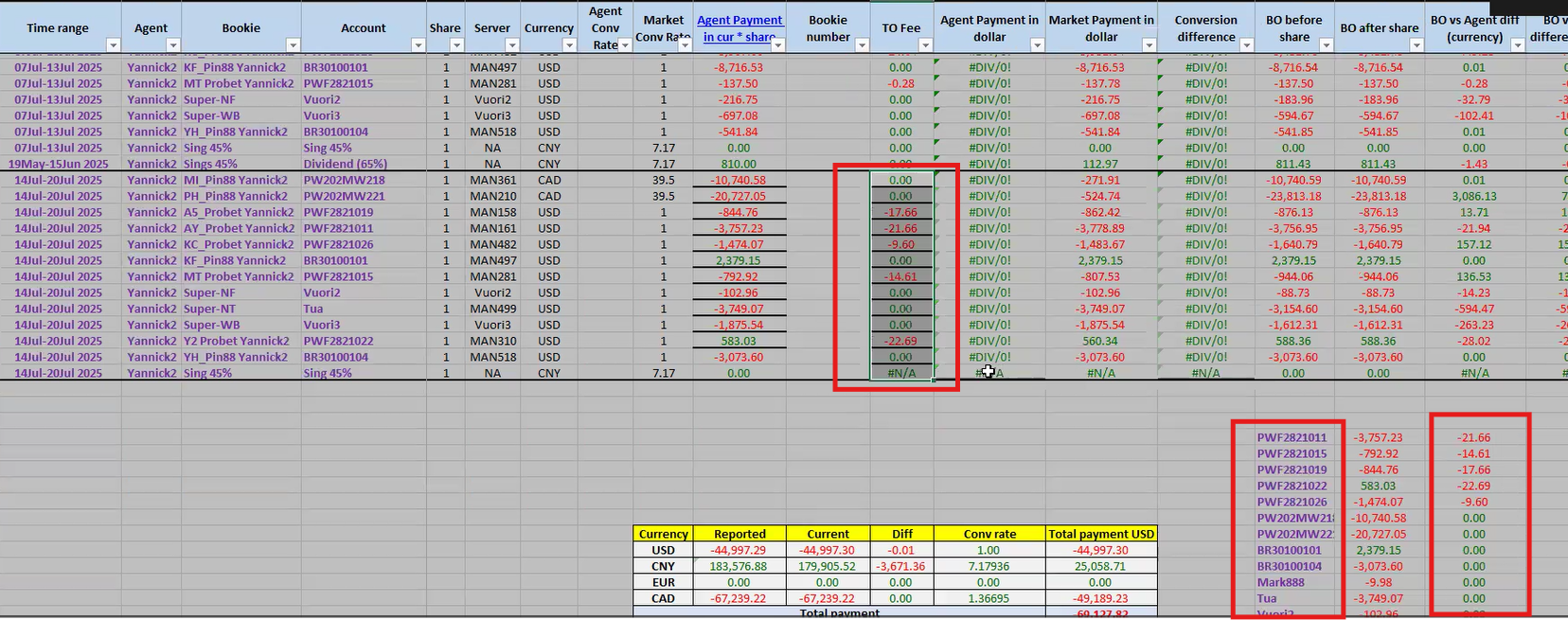The height and width of the screenshot is (620, 1568).
Task: Select the yellow Currency header in summary table
Action: [x=663, y=534]
